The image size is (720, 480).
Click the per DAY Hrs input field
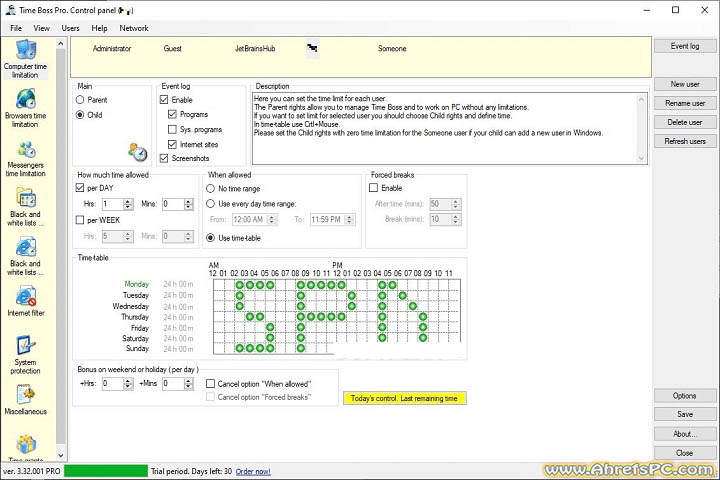pos(112,204)
